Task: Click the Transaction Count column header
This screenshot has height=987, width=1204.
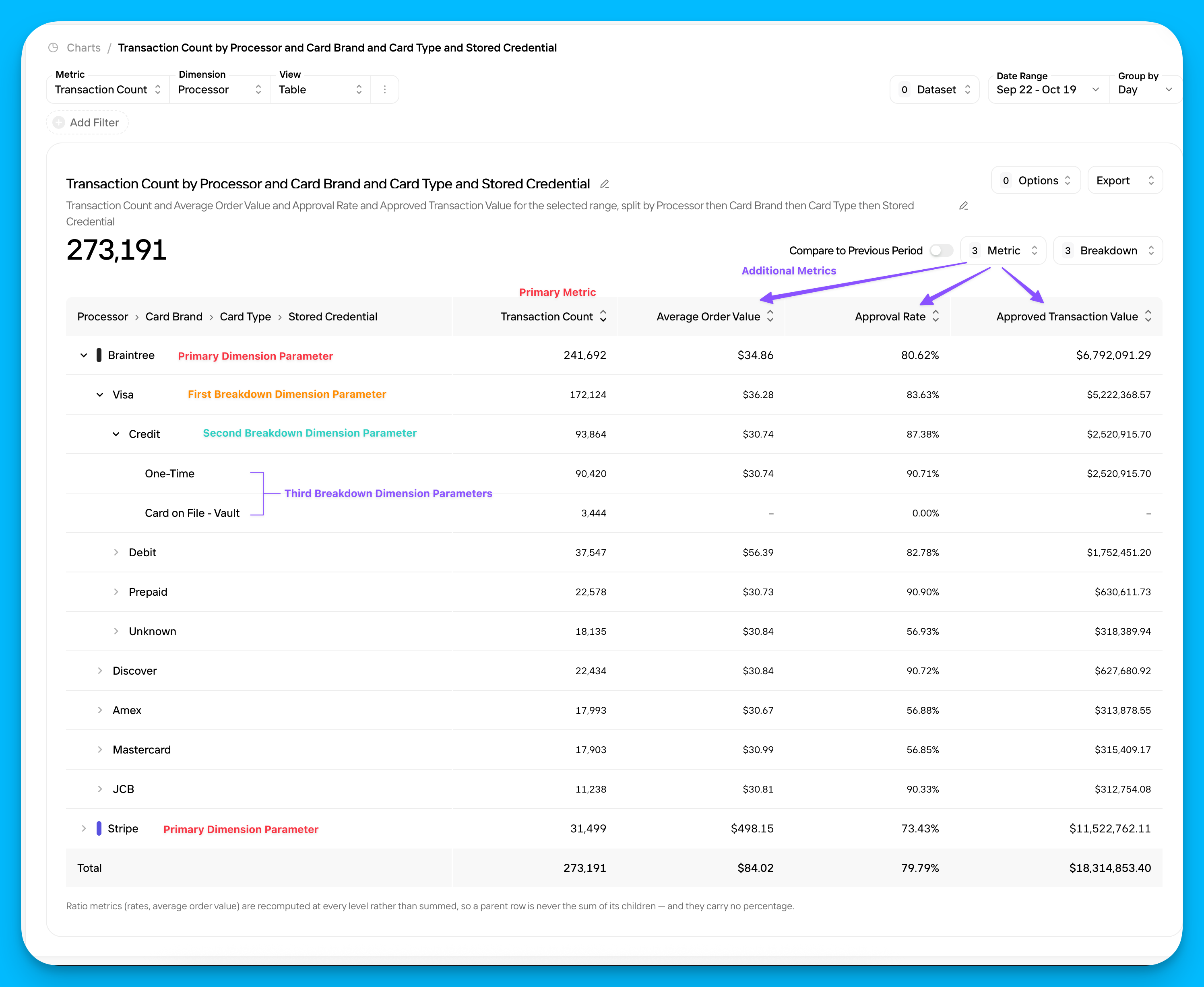Action: pos(546,317)
